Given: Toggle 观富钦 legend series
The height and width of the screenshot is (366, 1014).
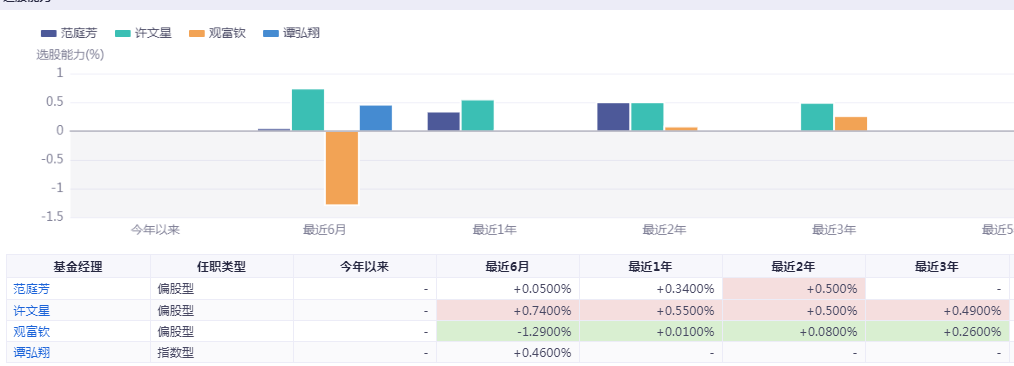Looking at the screenshot, I should [x=218, y=33].
